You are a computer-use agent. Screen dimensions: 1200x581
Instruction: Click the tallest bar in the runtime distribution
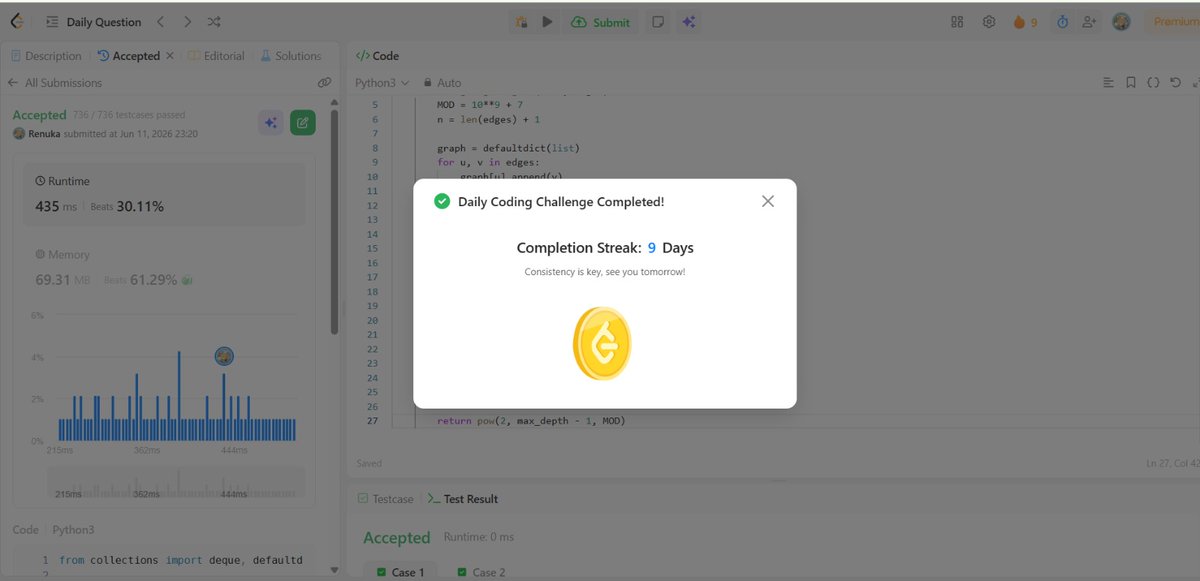point(179,396)
